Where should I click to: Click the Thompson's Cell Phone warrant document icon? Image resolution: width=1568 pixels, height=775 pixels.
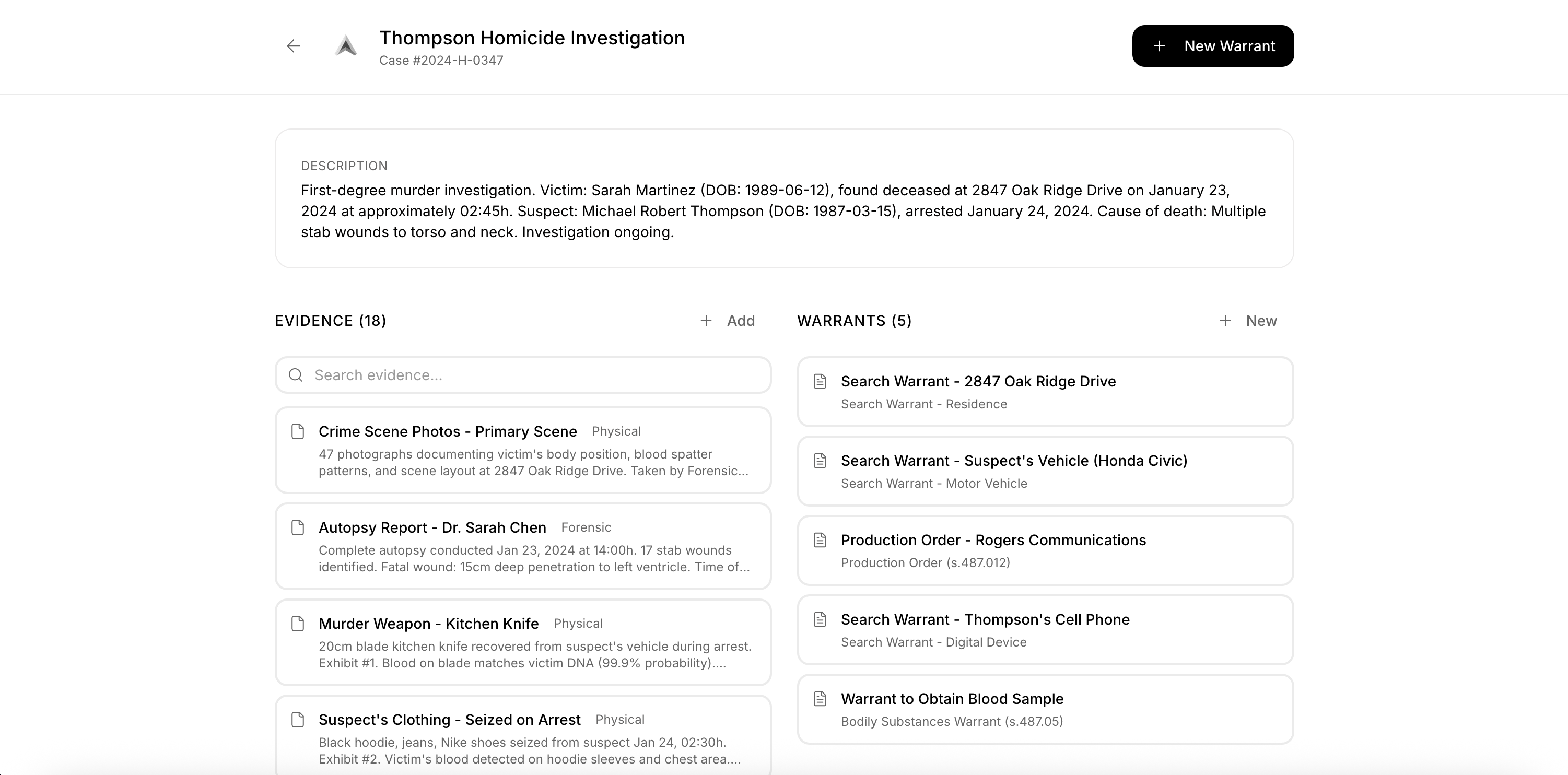click(x=820, y=620)
